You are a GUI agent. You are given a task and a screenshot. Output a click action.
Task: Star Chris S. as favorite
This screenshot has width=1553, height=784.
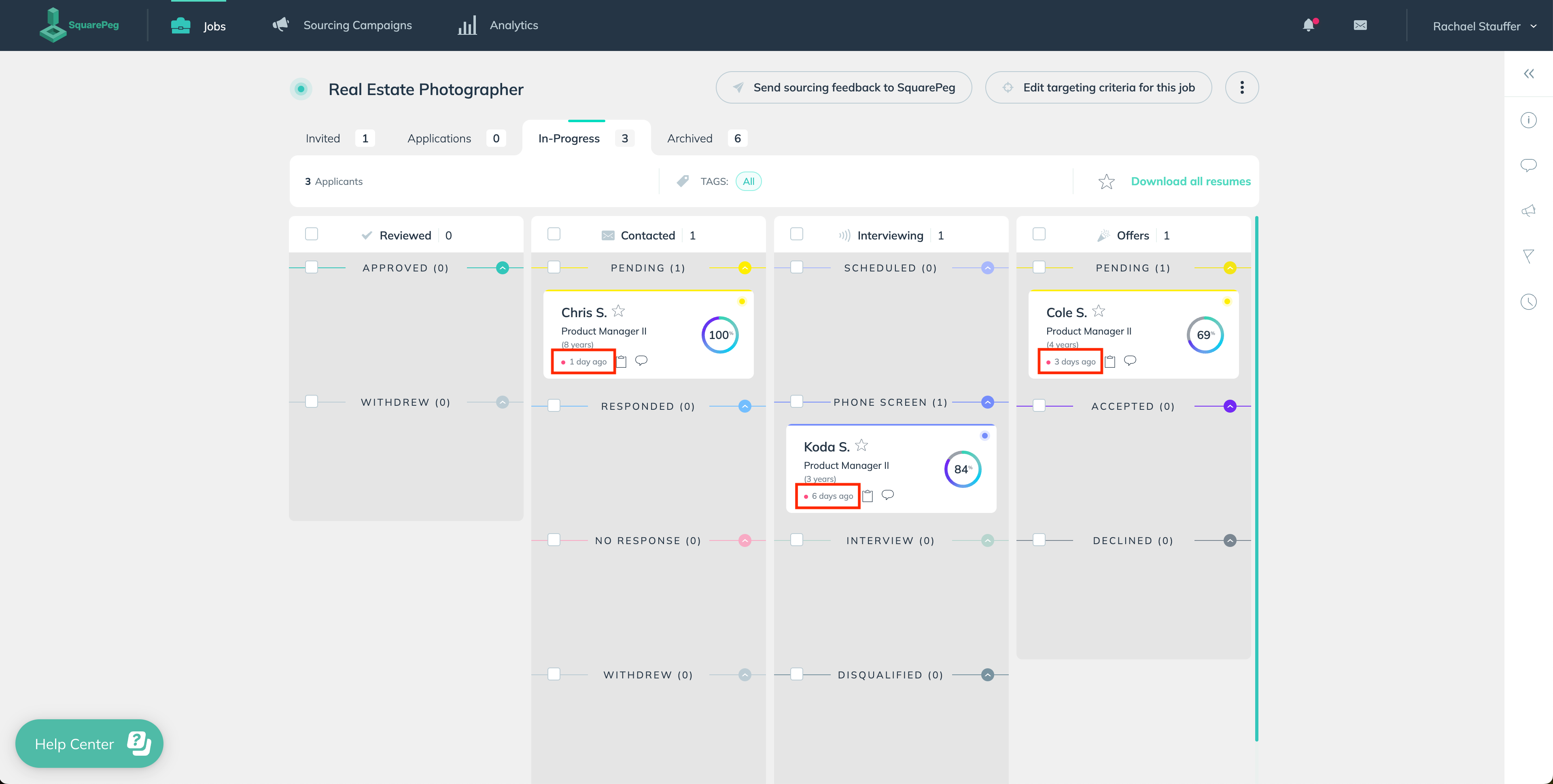point(618,311)
